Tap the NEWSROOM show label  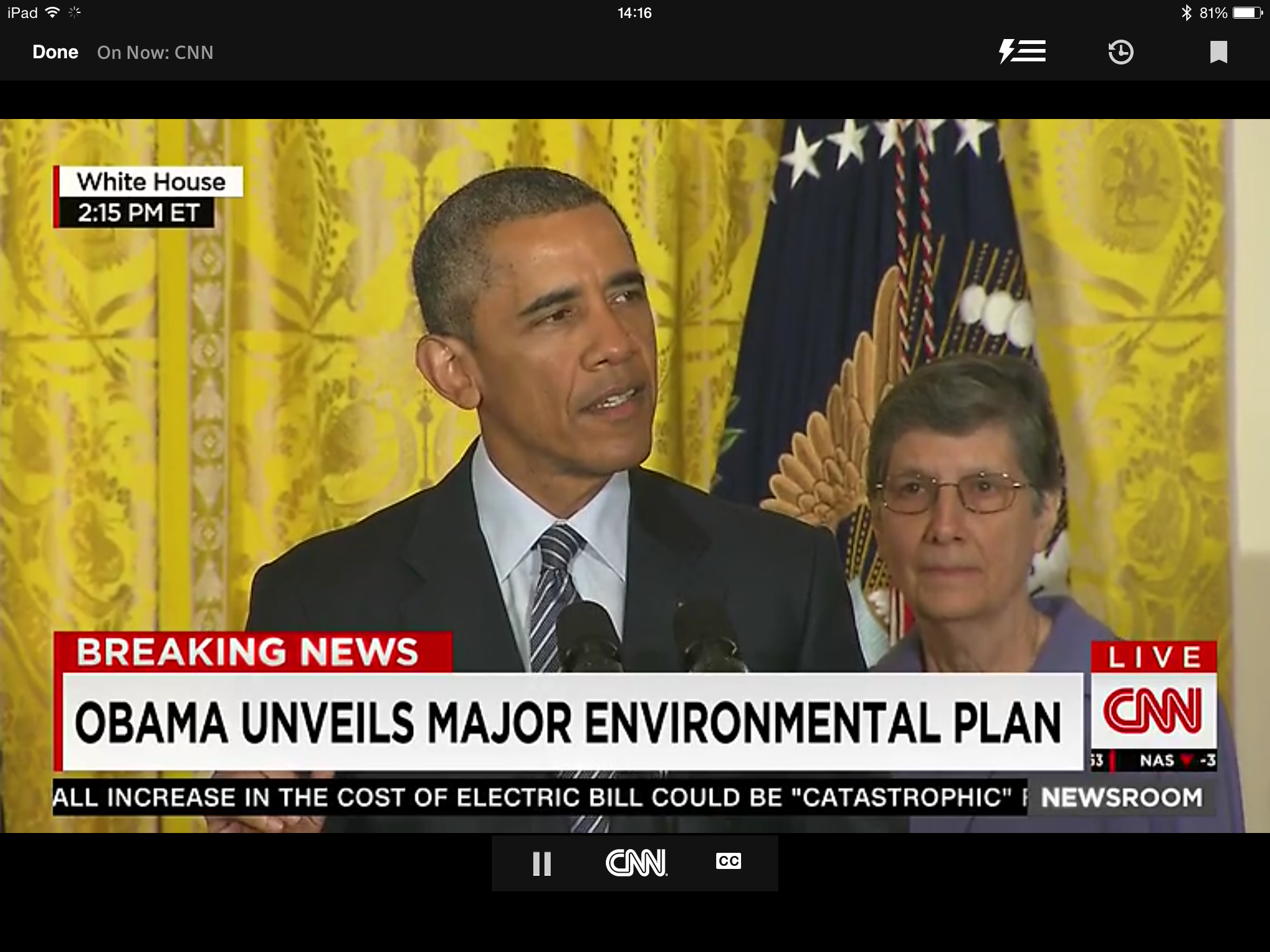click(1121, 798)
